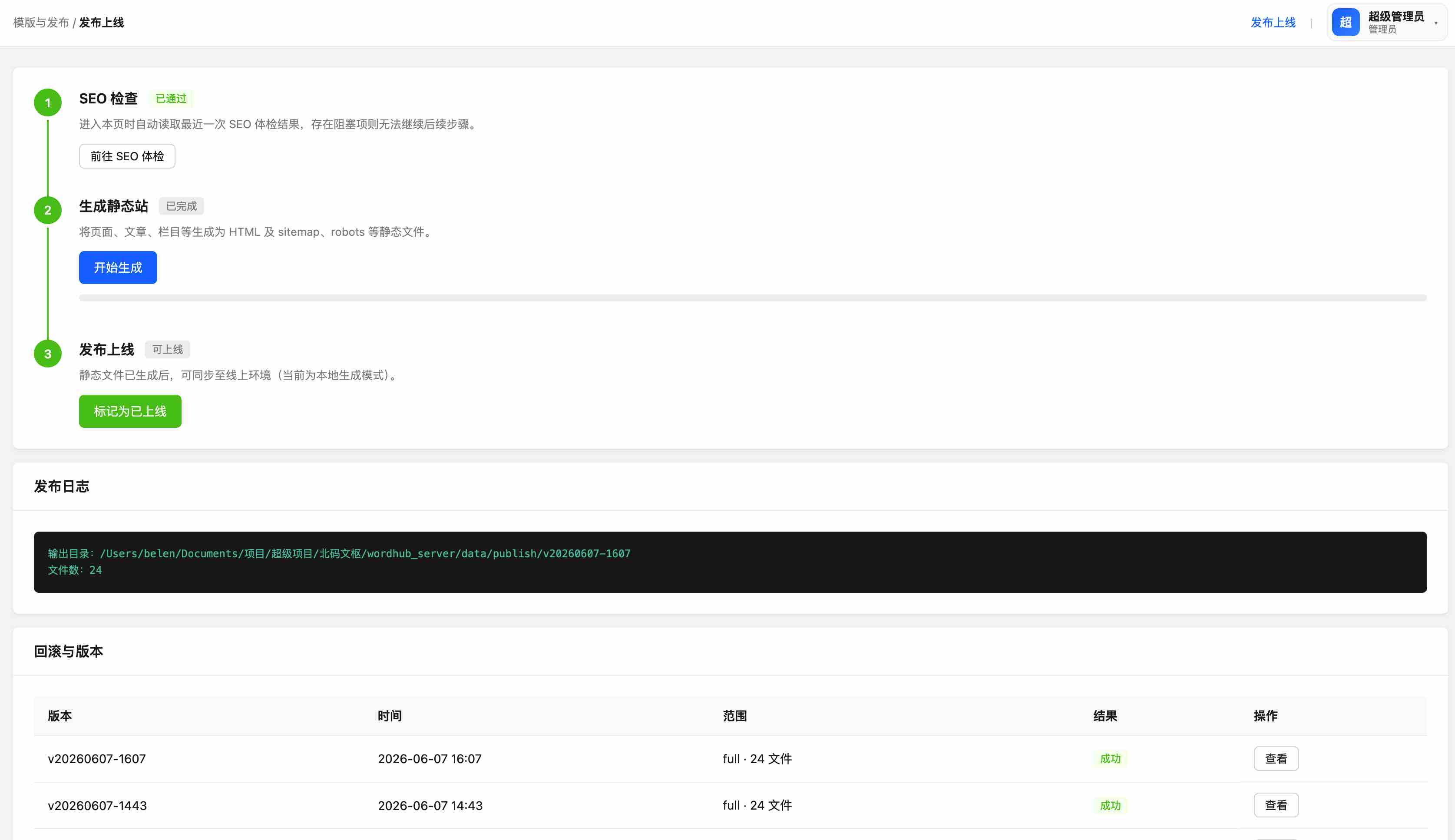Open the 发布上线 link in header

[1273, 23]
